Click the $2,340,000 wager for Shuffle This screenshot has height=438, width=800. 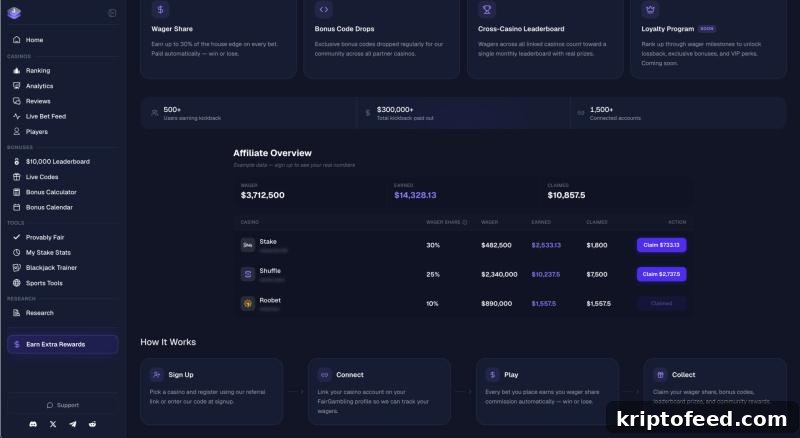499,274
